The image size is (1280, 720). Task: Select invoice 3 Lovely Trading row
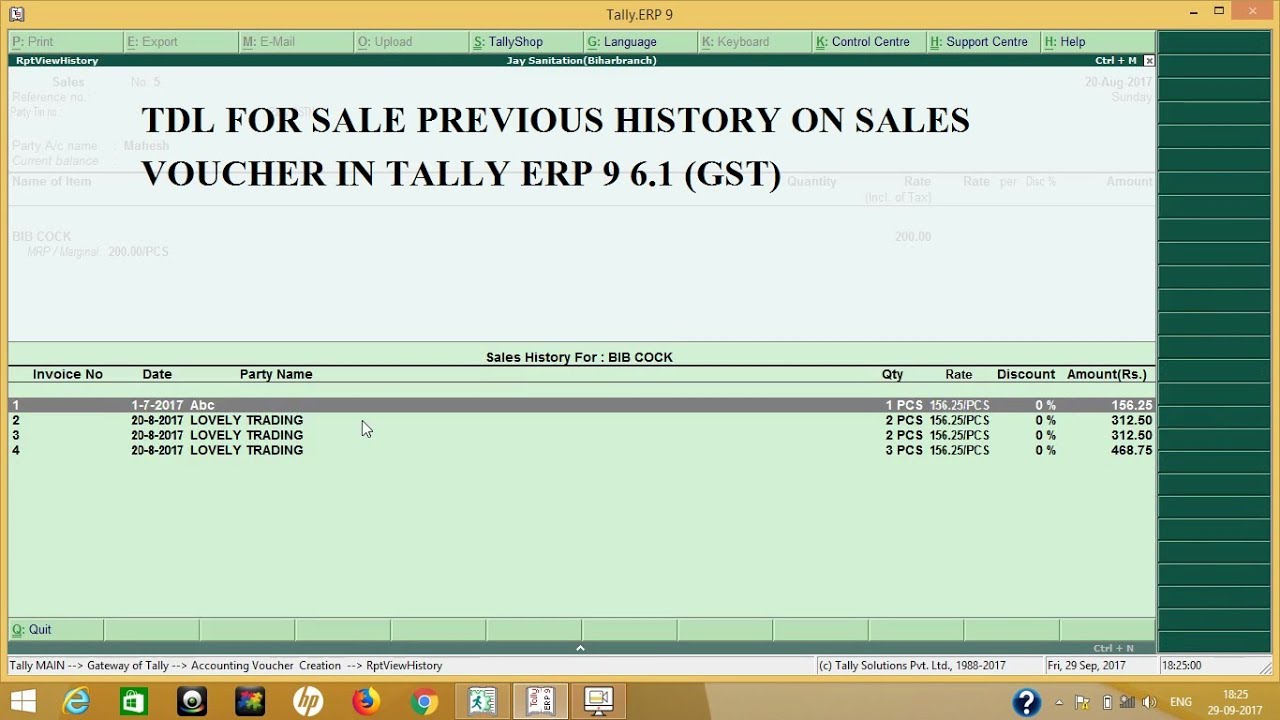click(x=582, y=435)
